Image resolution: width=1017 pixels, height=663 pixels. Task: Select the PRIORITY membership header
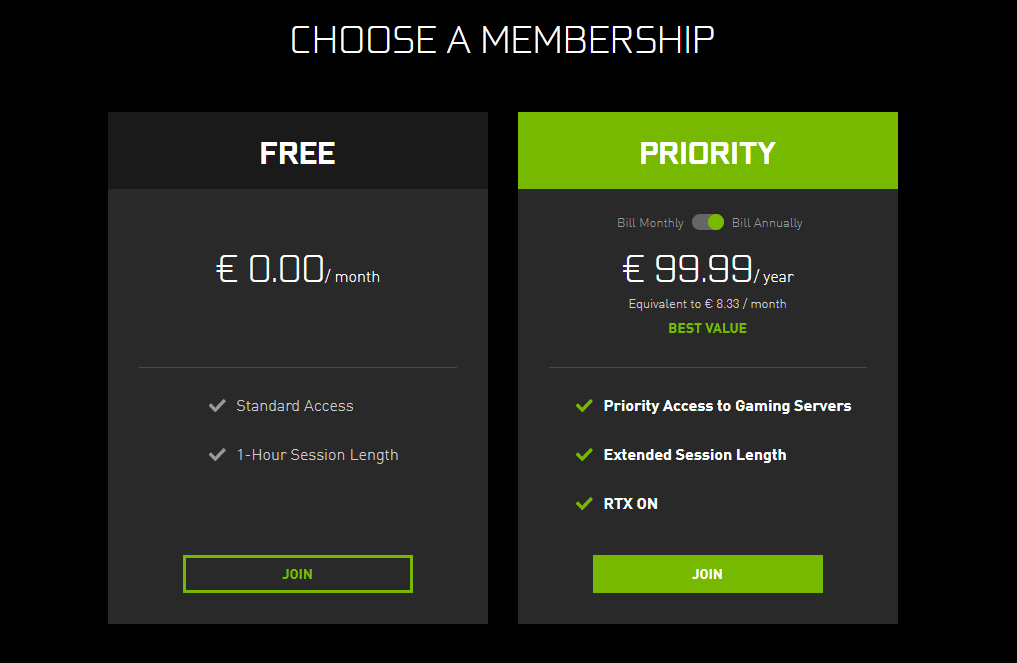[707, 152]
